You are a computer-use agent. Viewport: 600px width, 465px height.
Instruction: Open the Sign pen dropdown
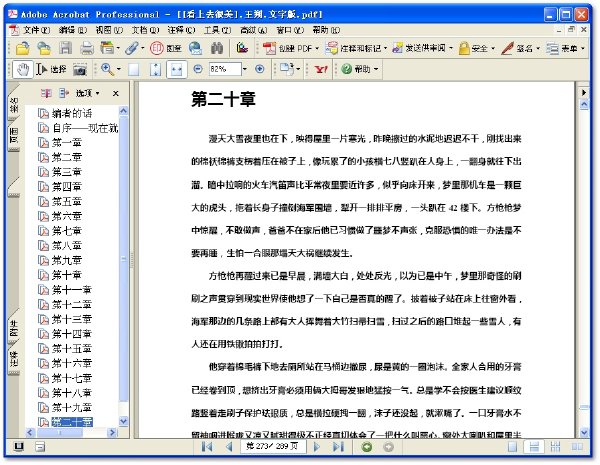coord(521,48)
